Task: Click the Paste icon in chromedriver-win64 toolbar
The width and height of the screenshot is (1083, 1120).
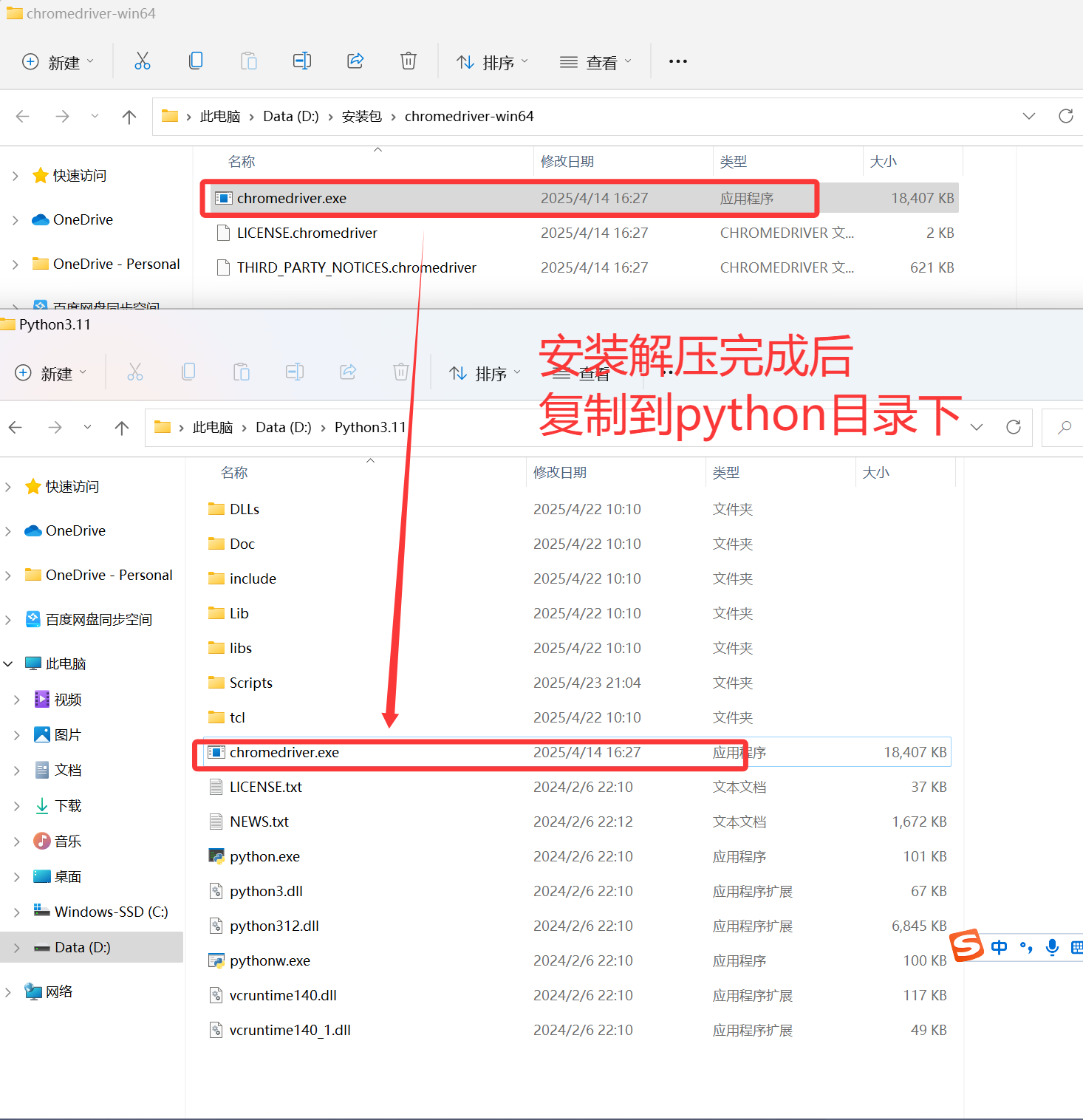Action: point(249,61)
